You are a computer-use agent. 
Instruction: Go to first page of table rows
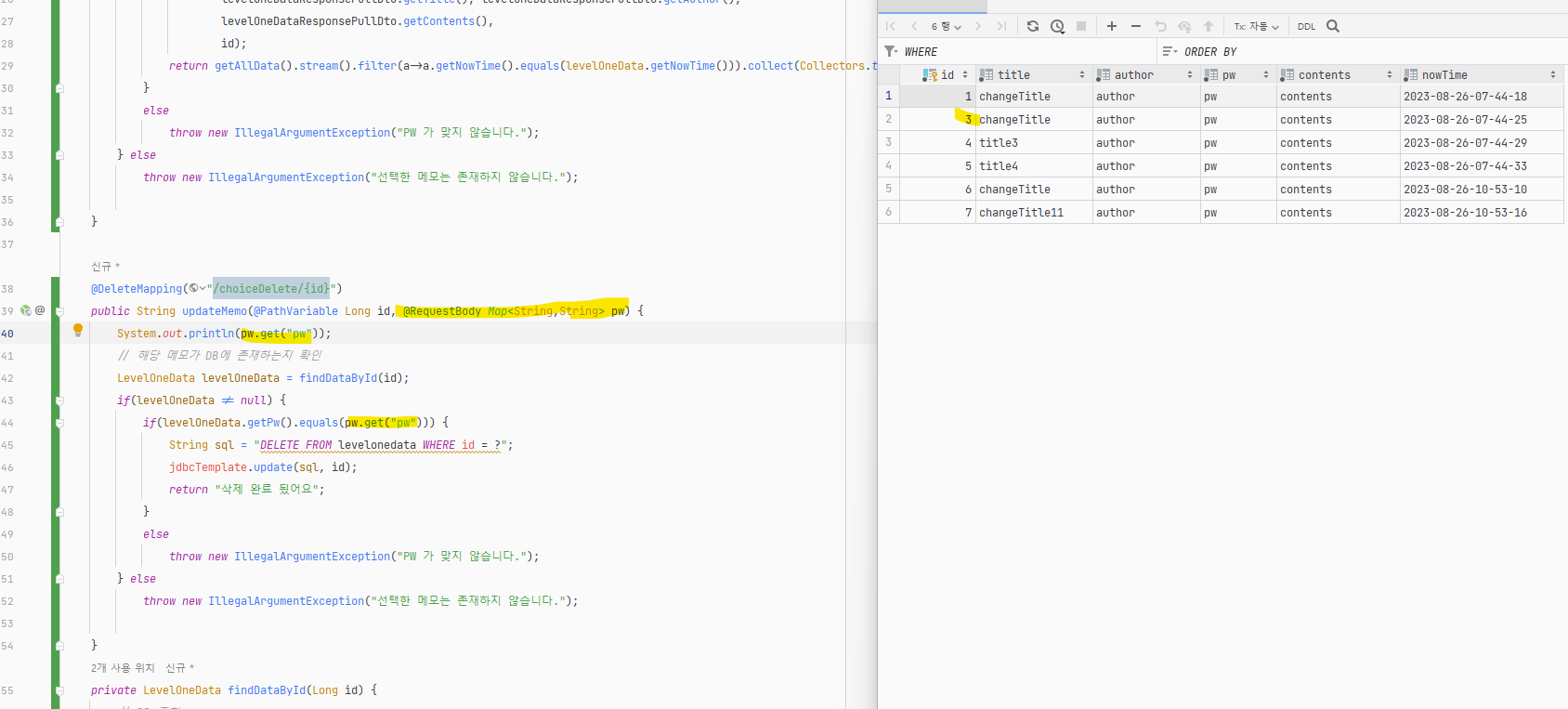point(891,26)
